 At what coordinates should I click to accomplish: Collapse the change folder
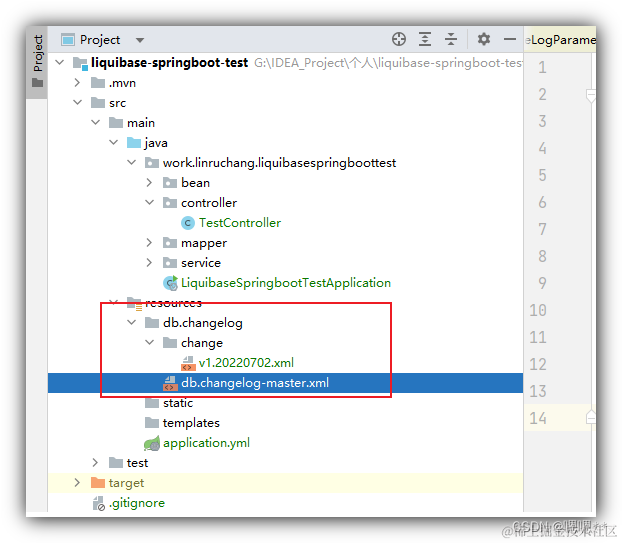pyautogui.click(x=150, y=342)
